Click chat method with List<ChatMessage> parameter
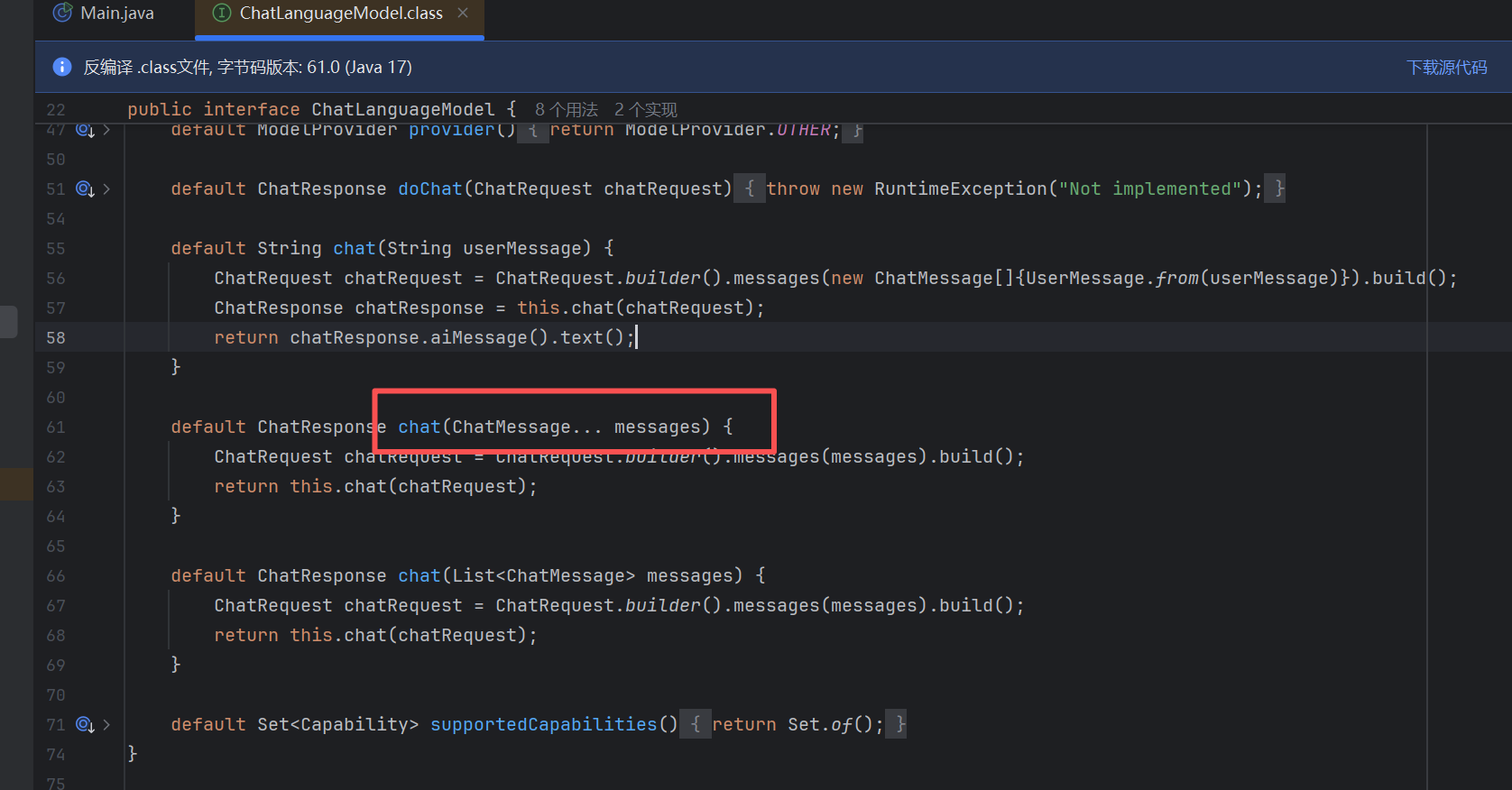 [x=419, y=575]
